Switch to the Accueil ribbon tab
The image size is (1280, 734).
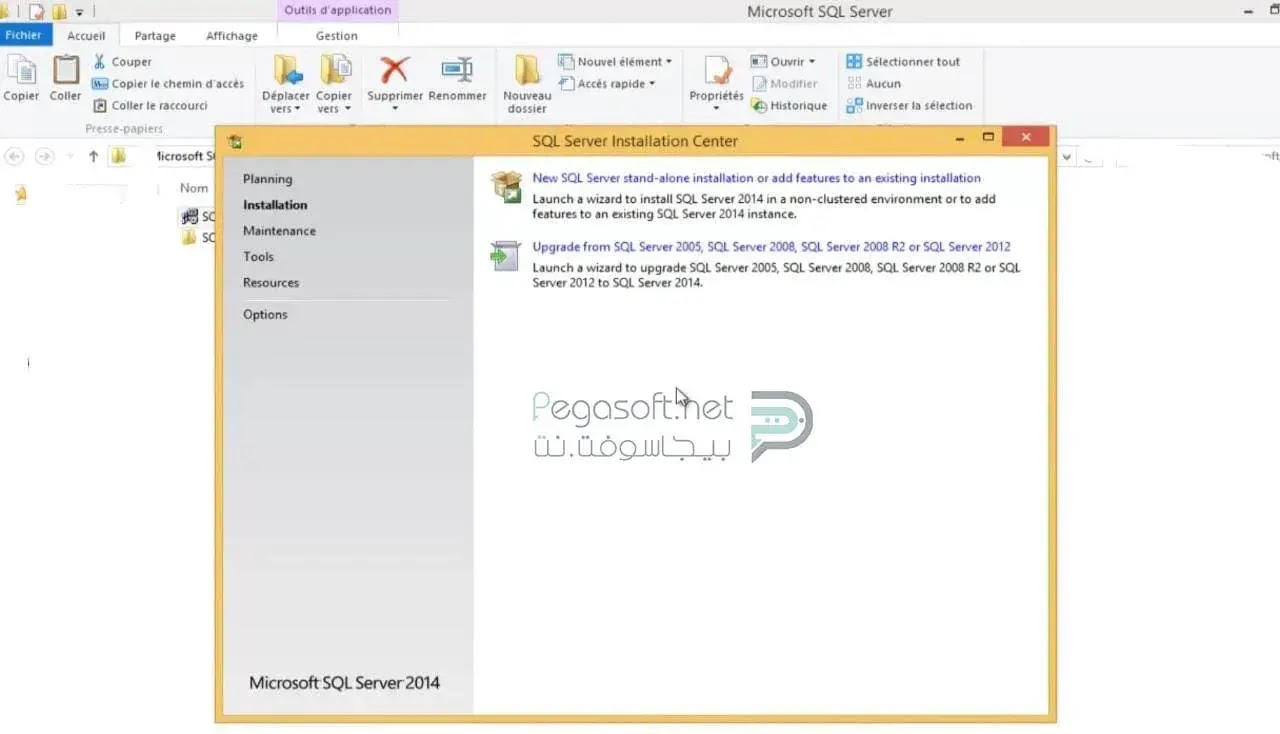[x=86, y=36]
